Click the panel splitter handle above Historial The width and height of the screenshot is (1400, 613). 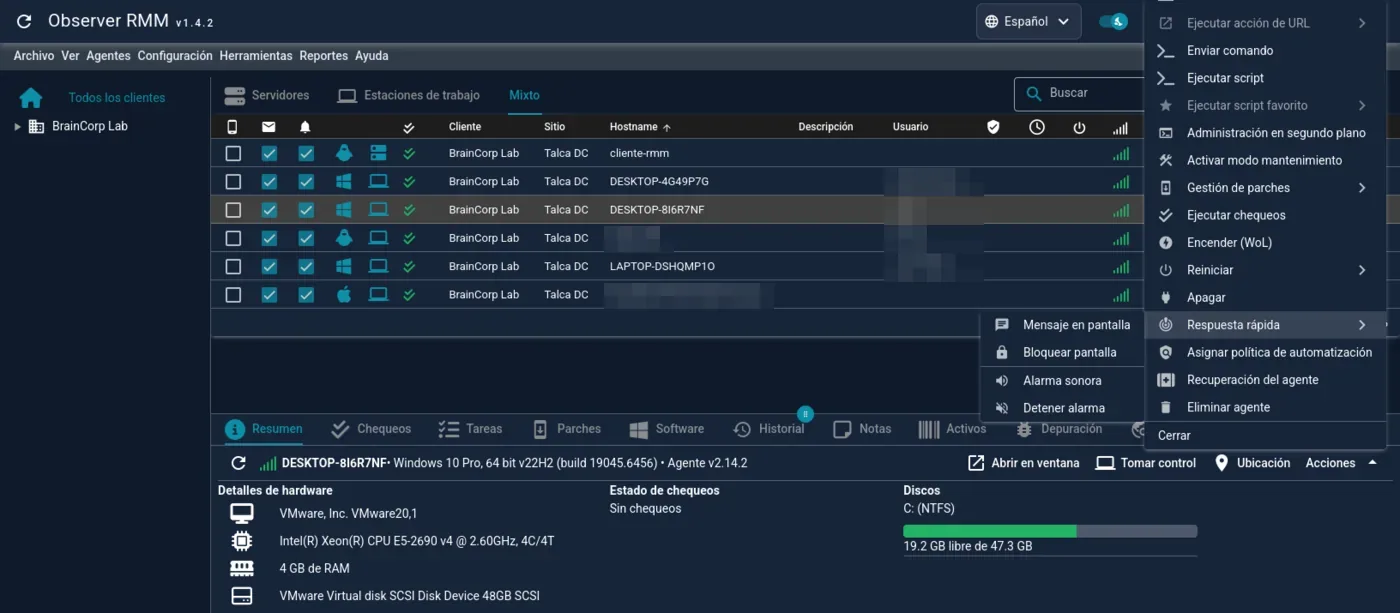click(x=805, y=414)
